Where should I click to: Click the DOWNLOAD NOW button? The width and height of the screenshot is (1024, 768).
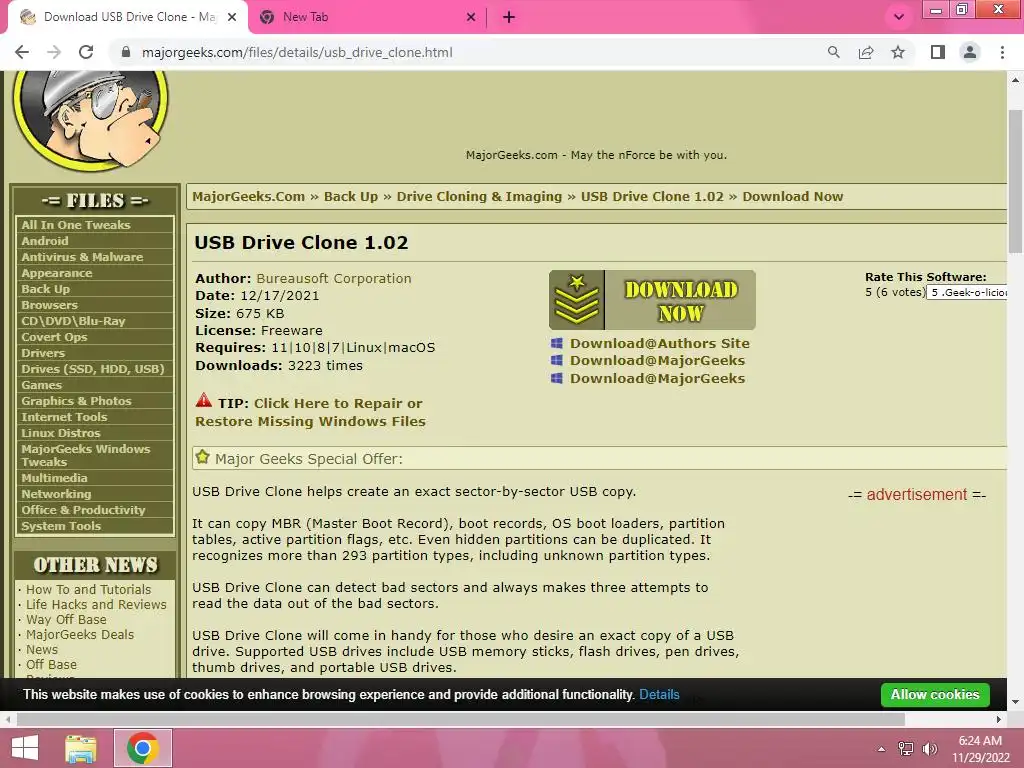point(652,300)
